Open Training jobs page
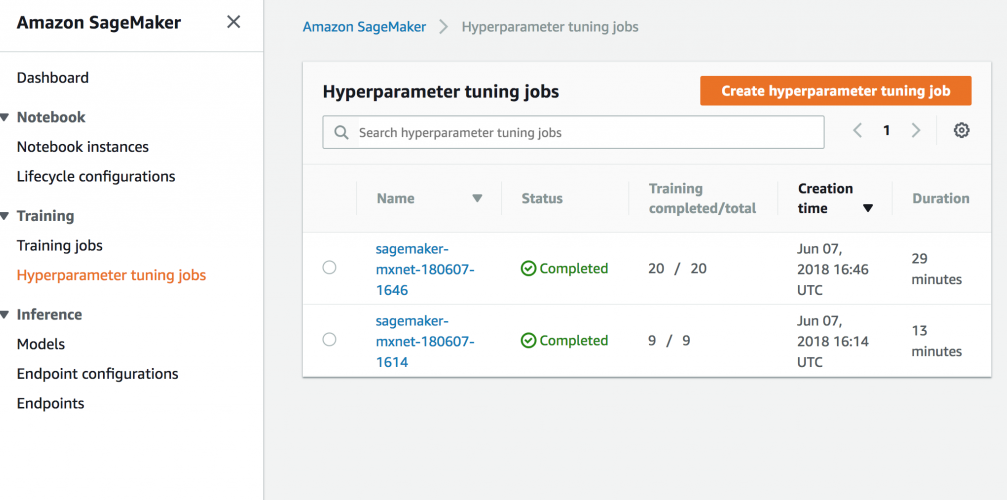Viewport: 1007px width, 500px height. (60, 246)
